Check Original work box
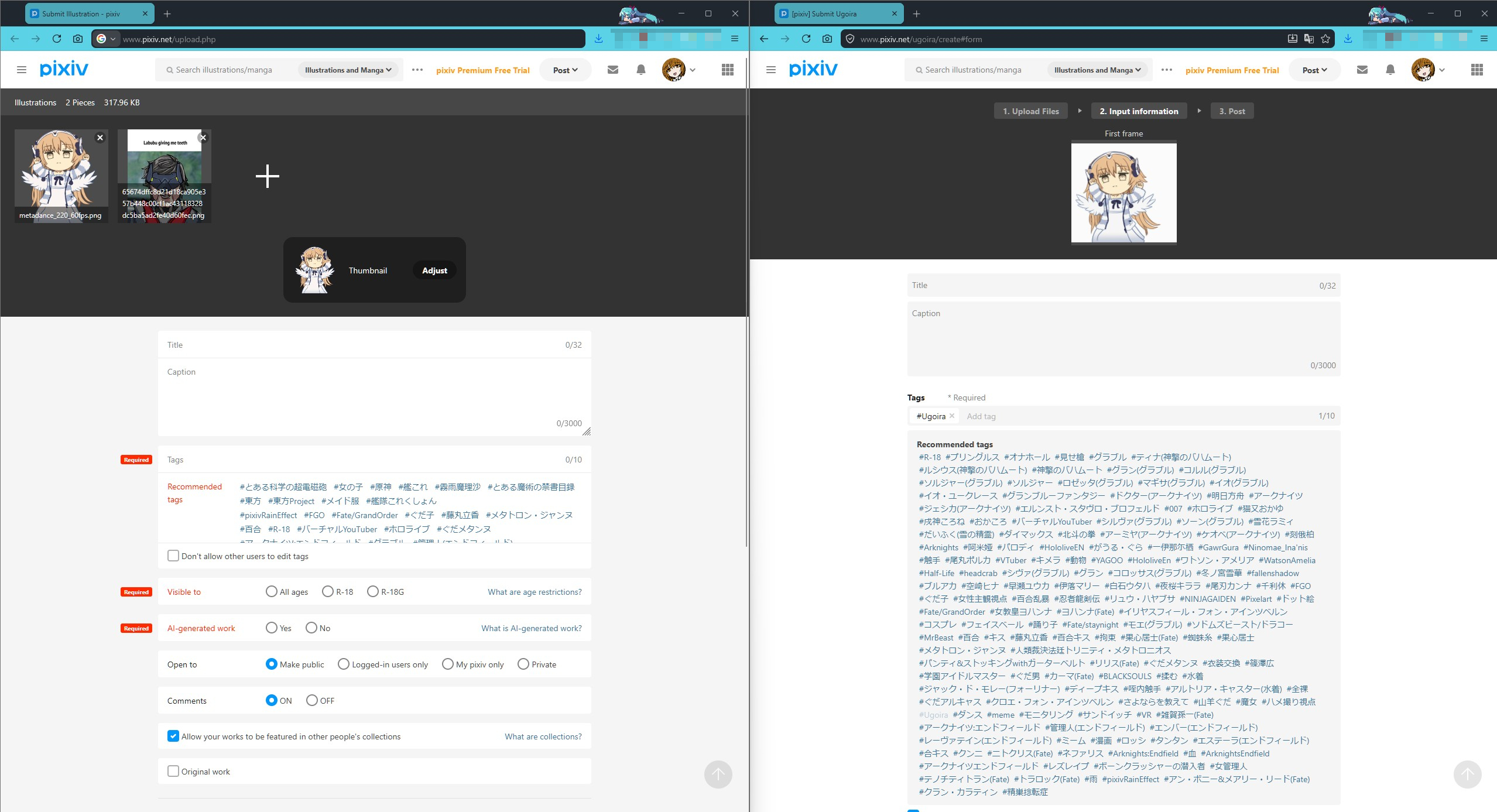This screenshot has height=812, width=1497. [173, 771]
